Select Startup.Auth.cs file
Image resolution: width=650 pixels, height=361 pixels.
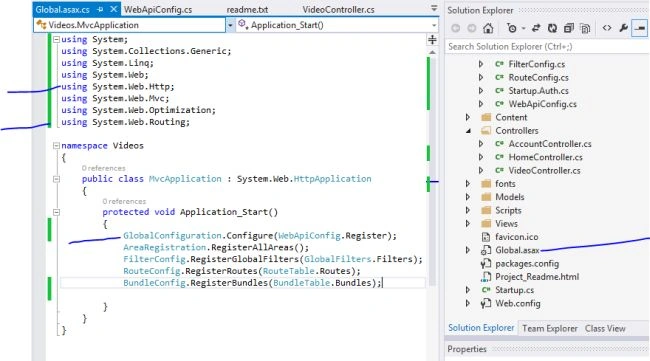tap(538, 91)
